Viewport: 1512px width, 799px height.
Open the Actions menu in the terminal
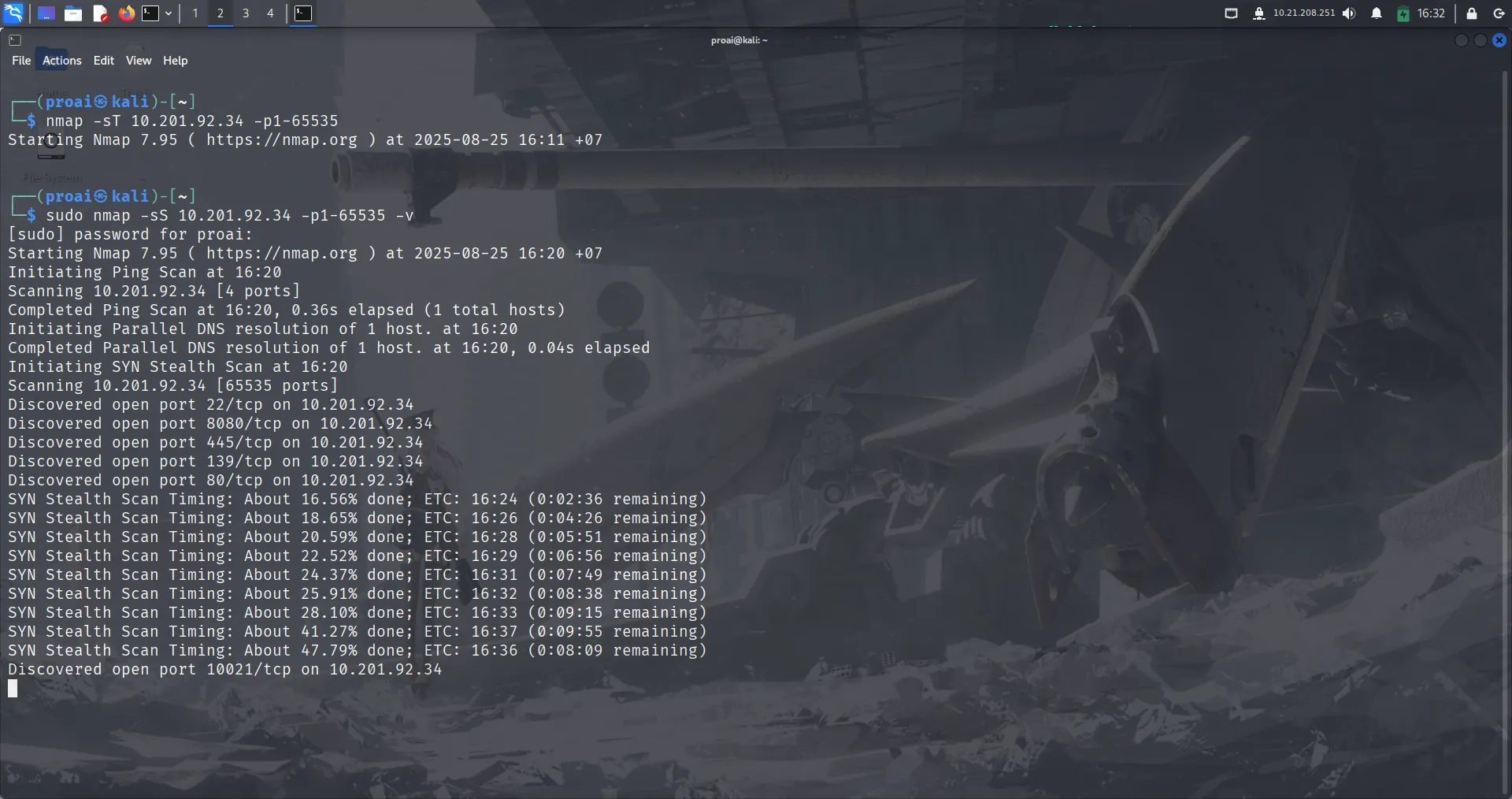tap(61, 61)
